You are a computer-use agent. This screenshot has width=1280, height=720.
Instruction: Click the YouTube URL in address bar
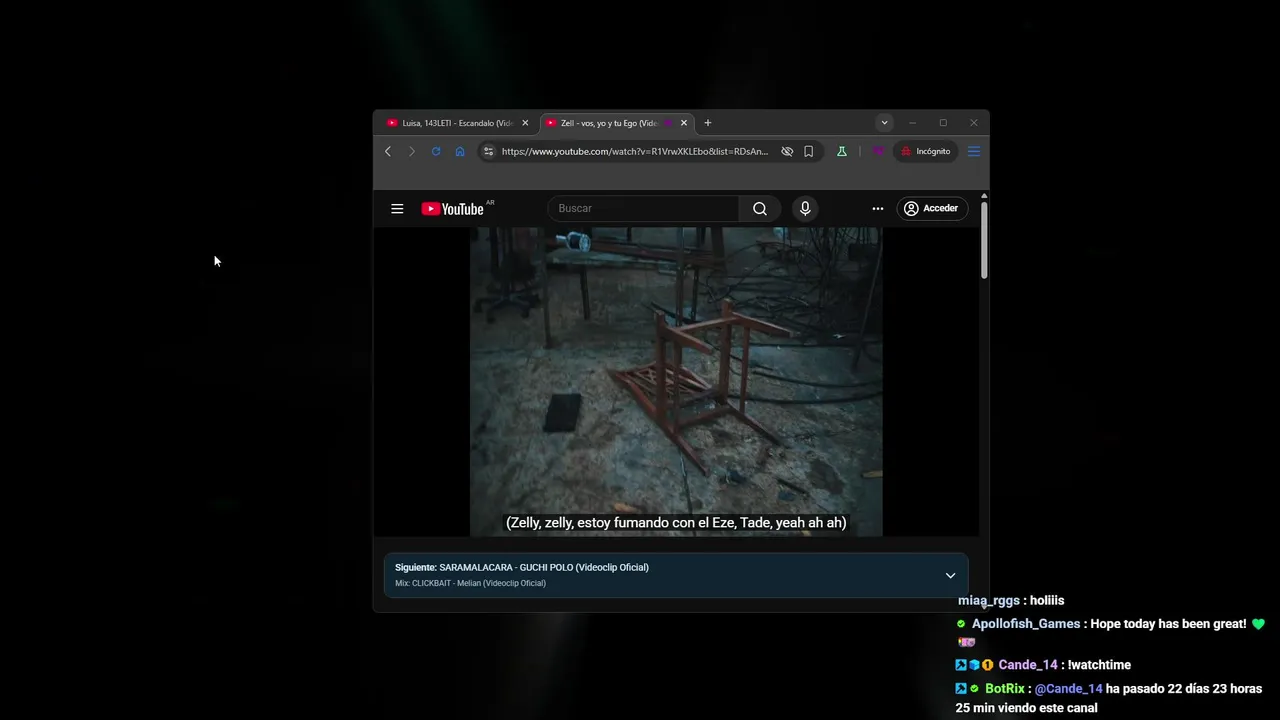click(x=634, y=151)
